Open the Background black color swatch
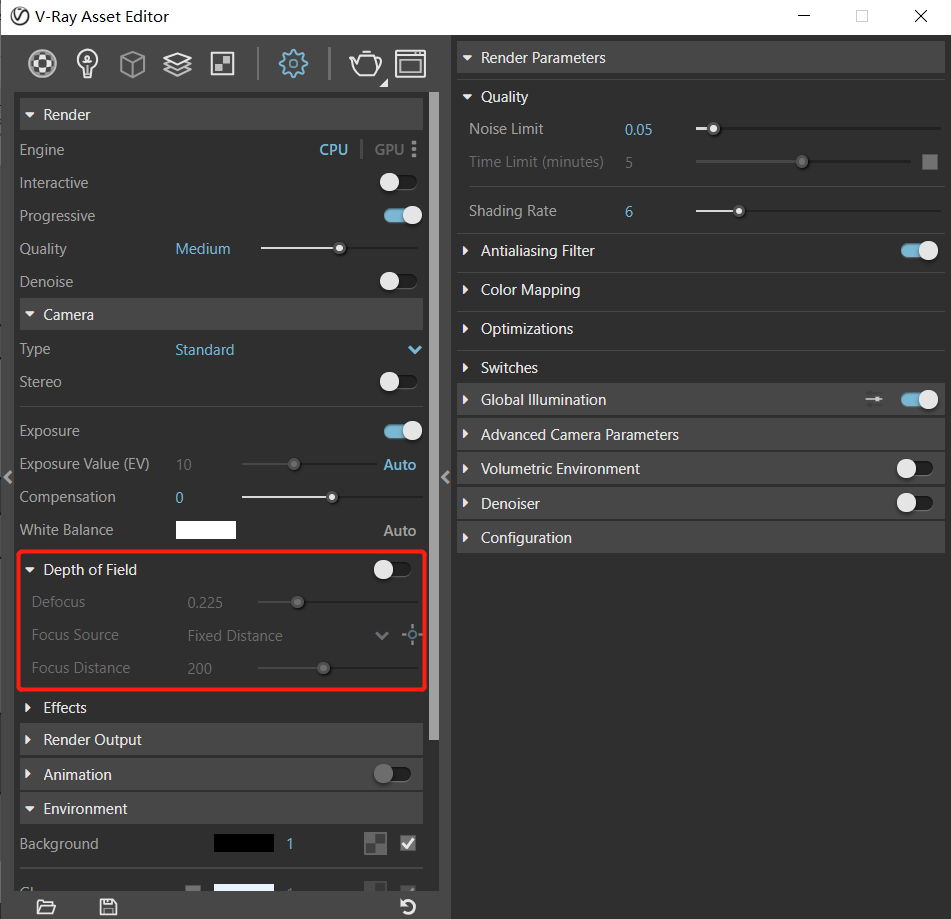This screenshot has height=919, width=951. pyautogui.click(x=244, y=843)
